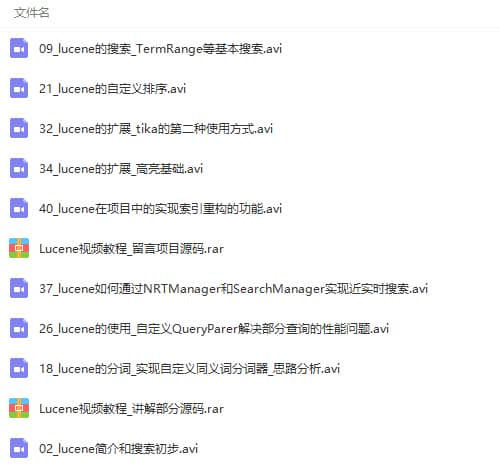
Task: Open Lucene视频教程_留言项目源码.rar file name
Action: pyautogui.click(x=131, y=249)
